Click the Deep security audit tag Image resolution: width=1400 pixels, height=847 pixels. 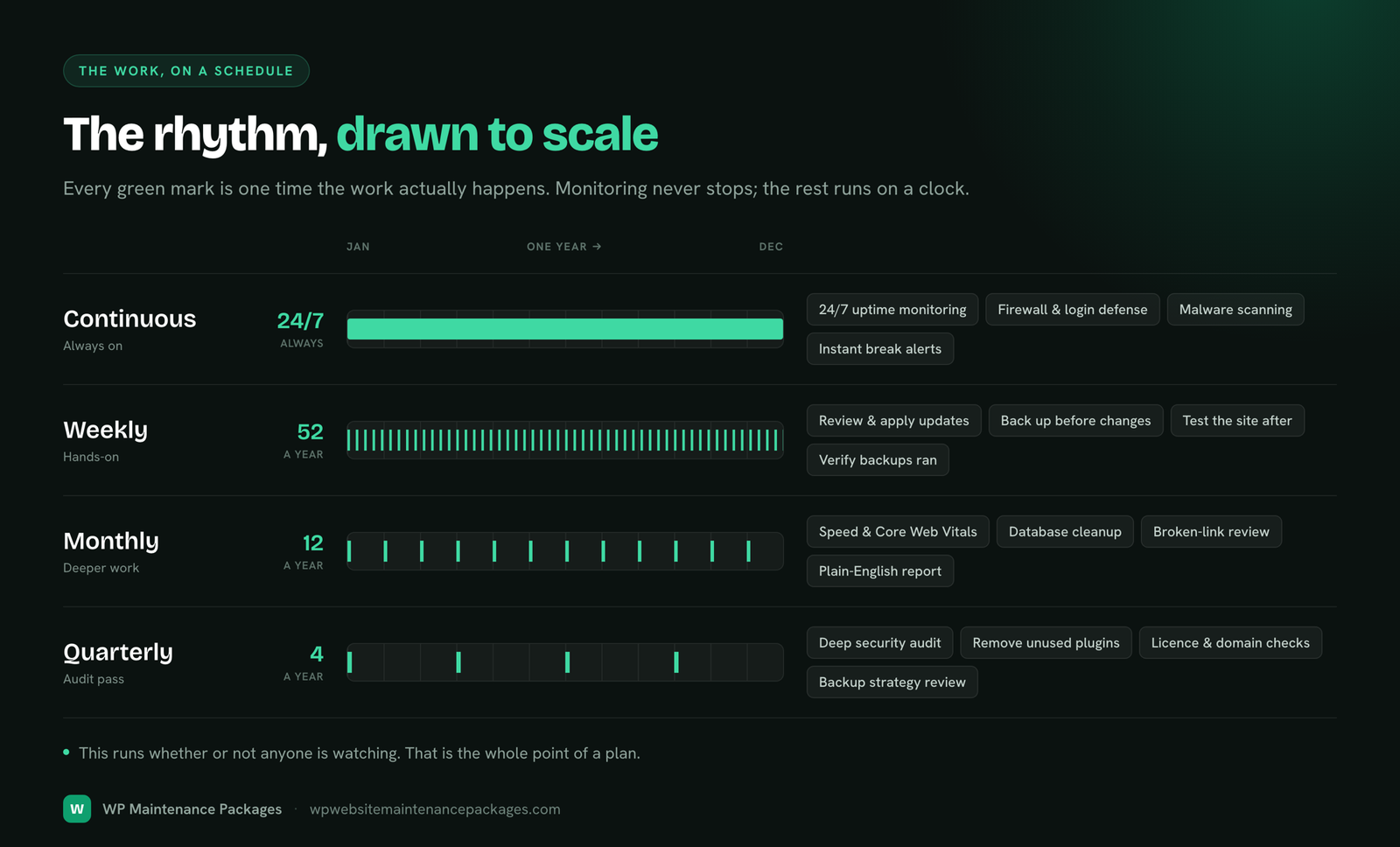click(x=880, y=643)
